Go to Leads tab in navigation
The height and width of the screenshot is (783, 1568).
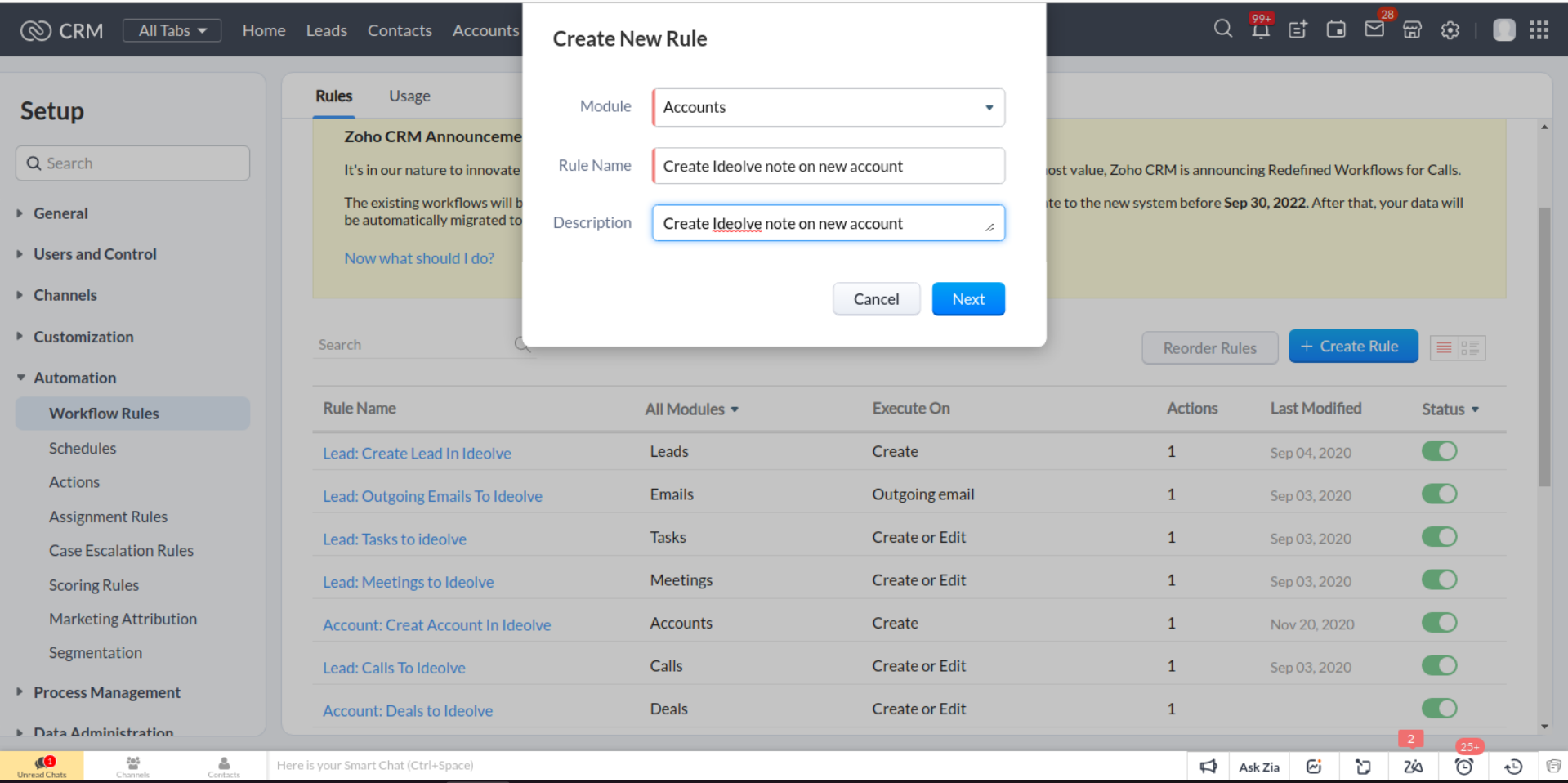326,30
